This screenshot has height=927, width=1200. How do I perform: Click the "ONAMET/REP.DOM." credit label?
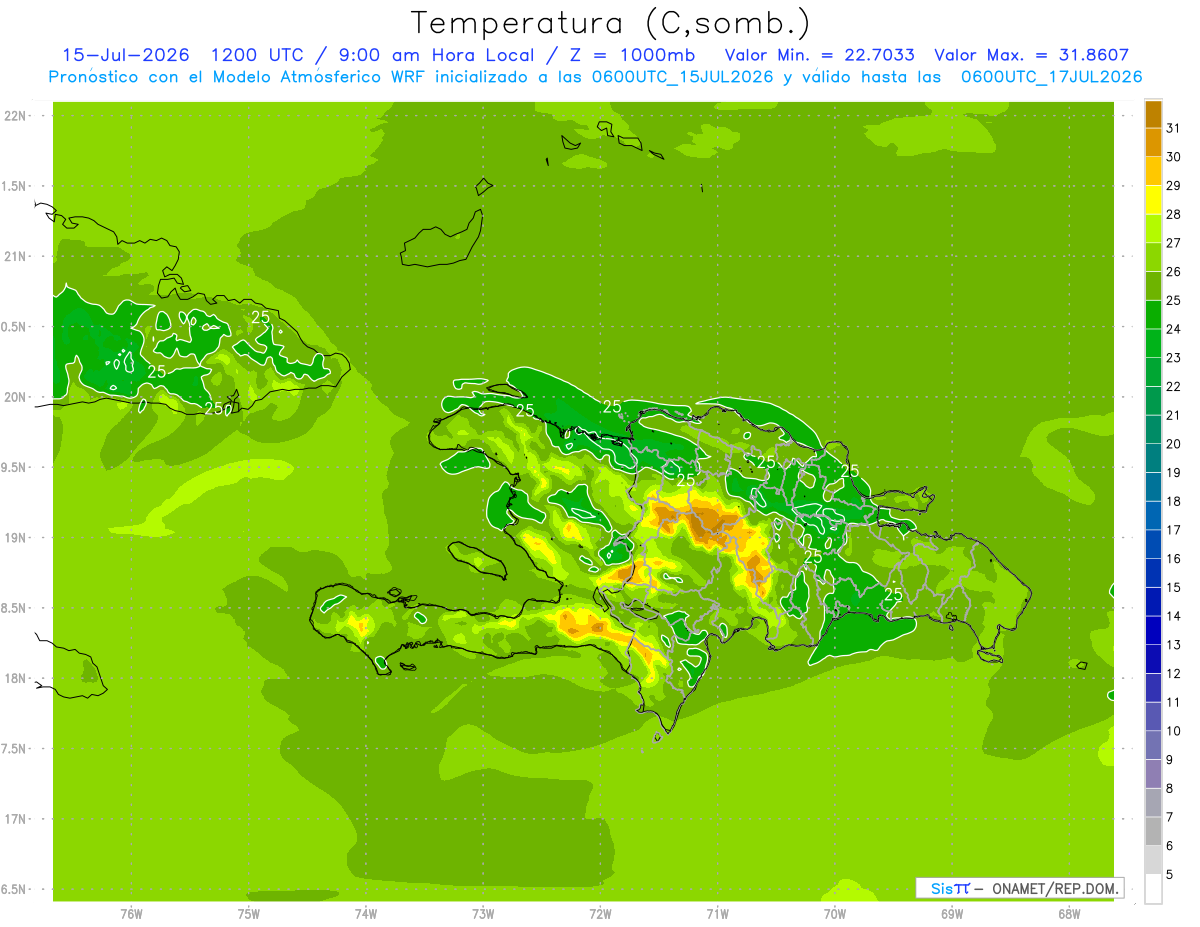point(1054,888)
